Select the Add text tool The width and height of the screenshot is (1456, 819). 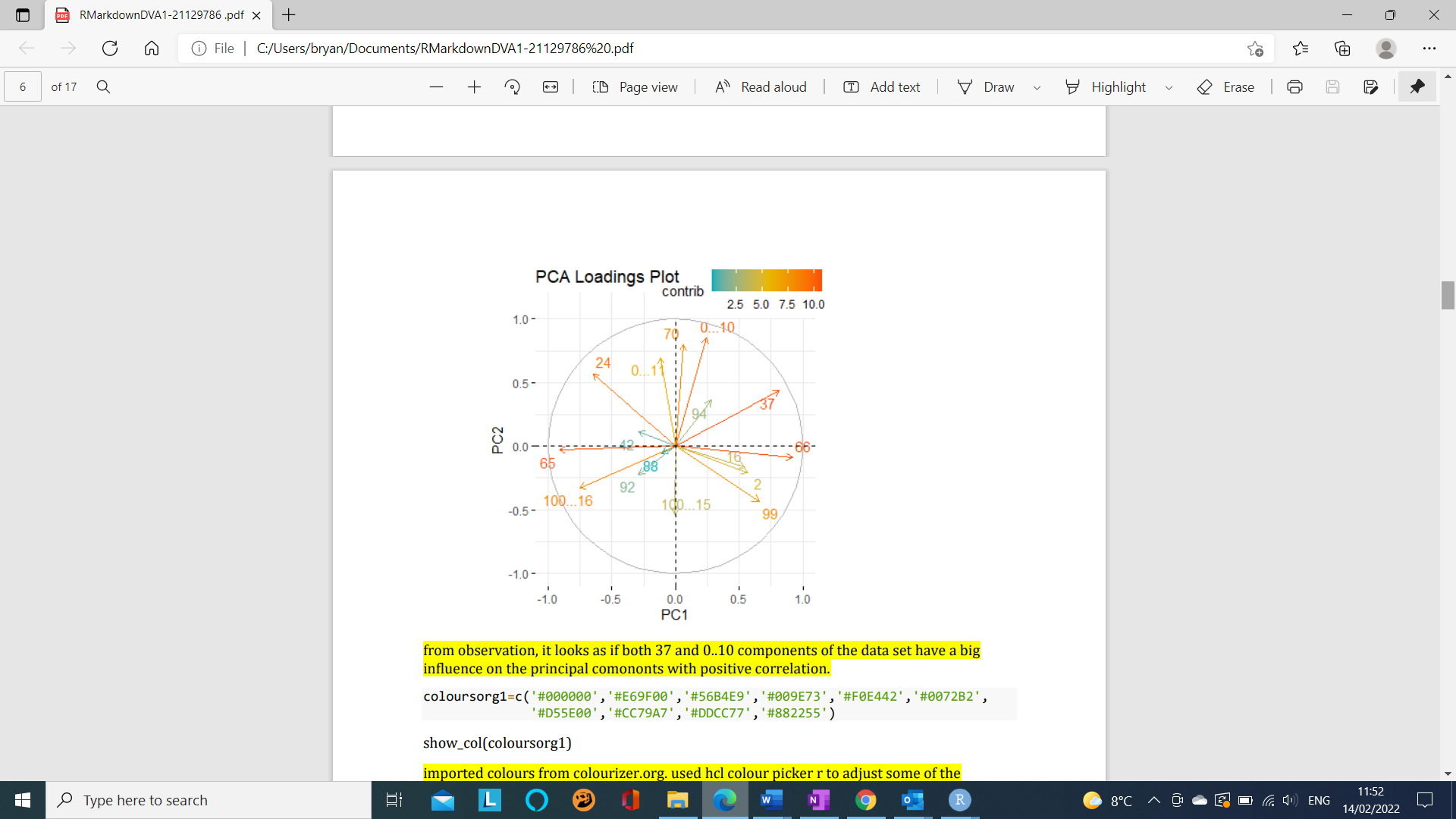click(x=880, y=86)
